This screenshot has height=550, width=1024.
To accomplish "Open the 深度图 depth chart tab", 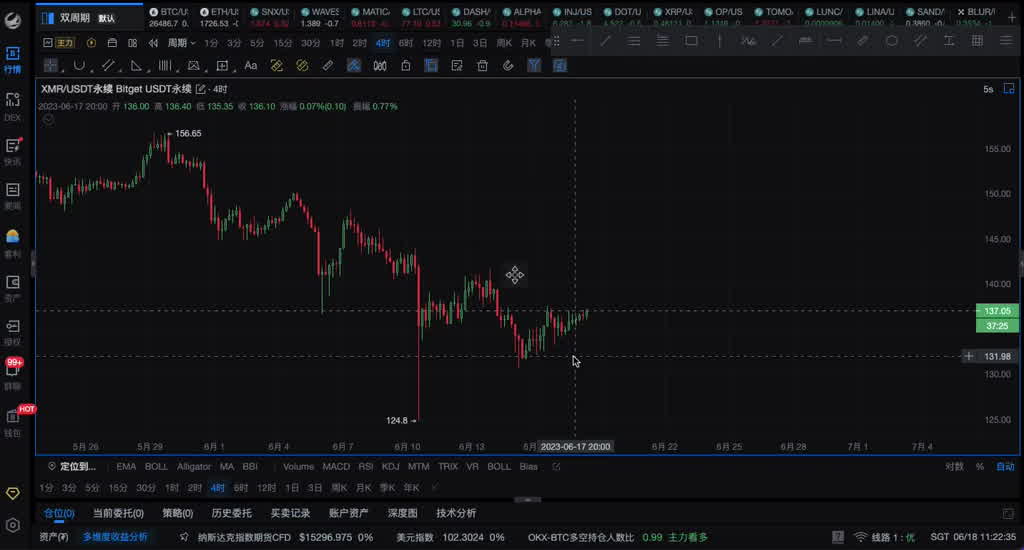I will pyautogui.click(x=403, y=513).
